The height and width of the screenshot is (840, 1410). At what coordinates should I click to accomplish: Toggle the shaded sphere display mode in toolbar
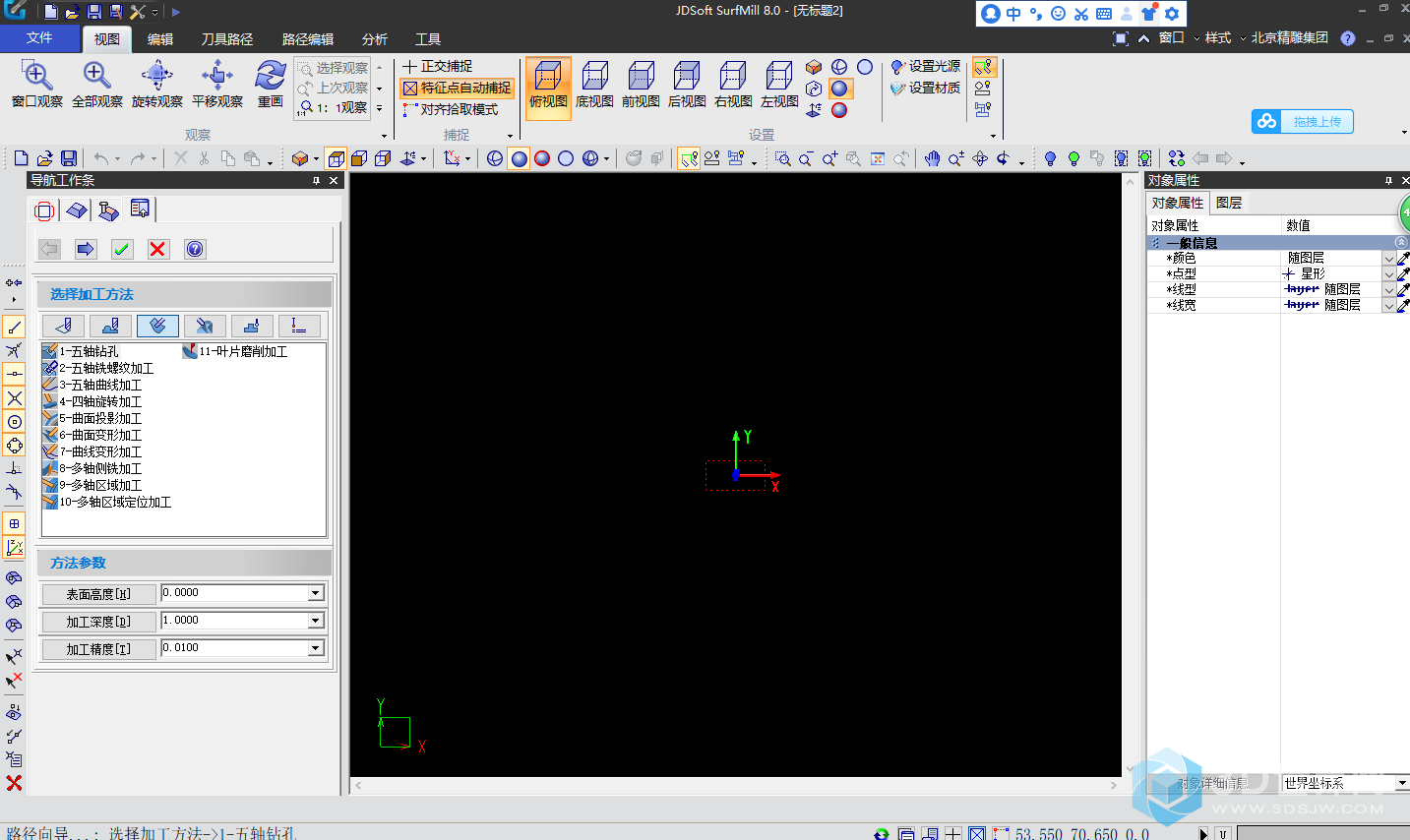coord(519,158)
